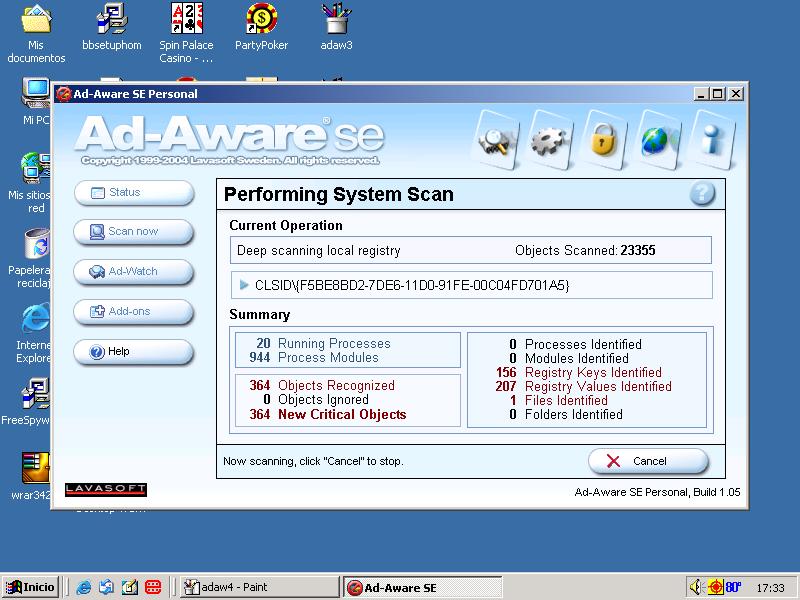The image size is (800, 600).
Task: Click the notepad-style quick launch icon
Action: [130, 587]
